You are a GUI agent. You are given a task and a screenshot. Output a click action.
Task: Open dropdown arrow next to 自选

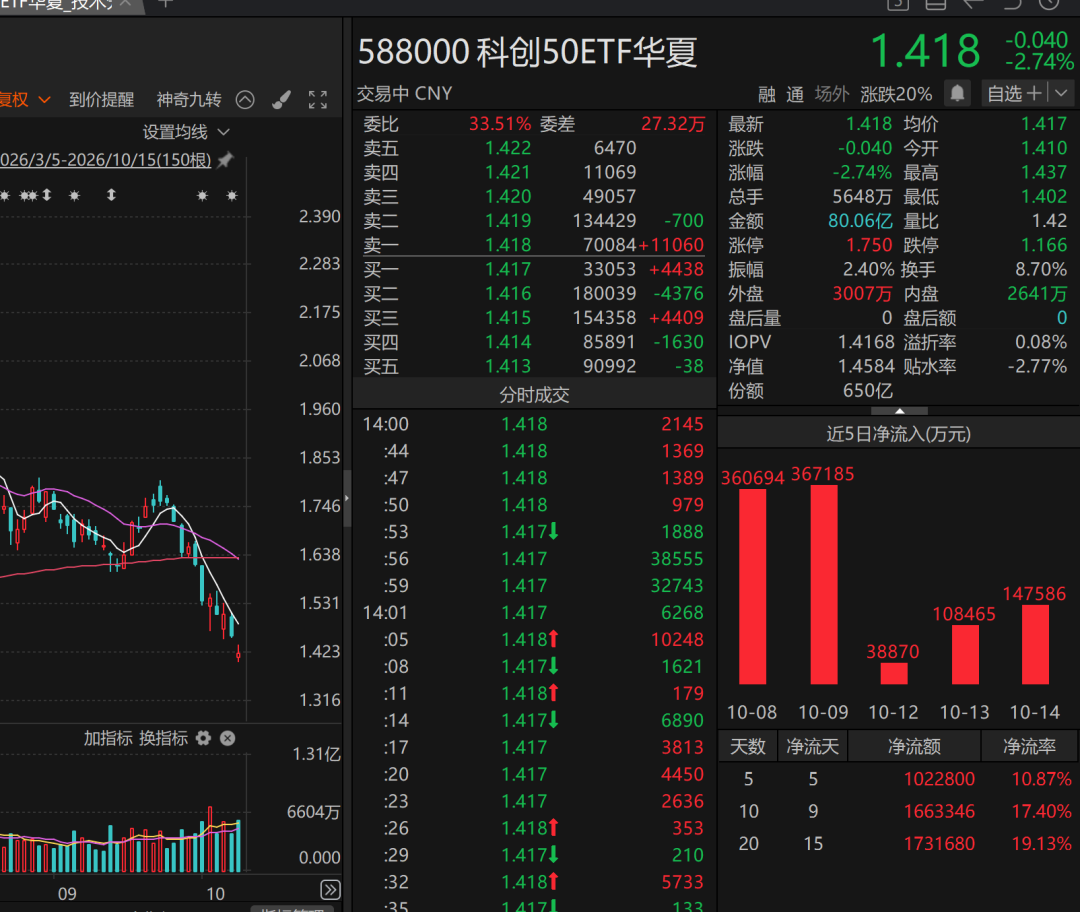pyautogui.click(x=1061, y=94)
